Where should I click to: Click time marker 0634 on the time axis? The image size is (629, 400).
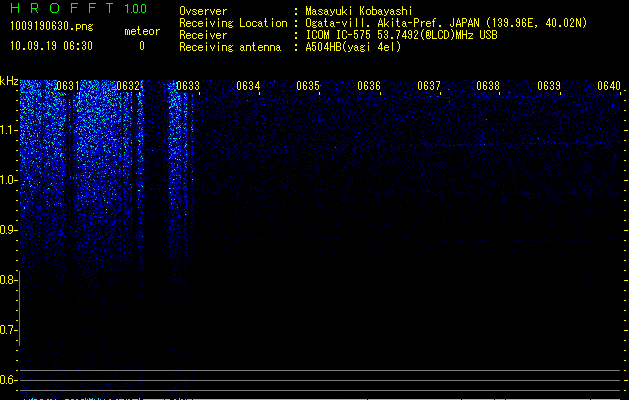click(x=248, y=85)
